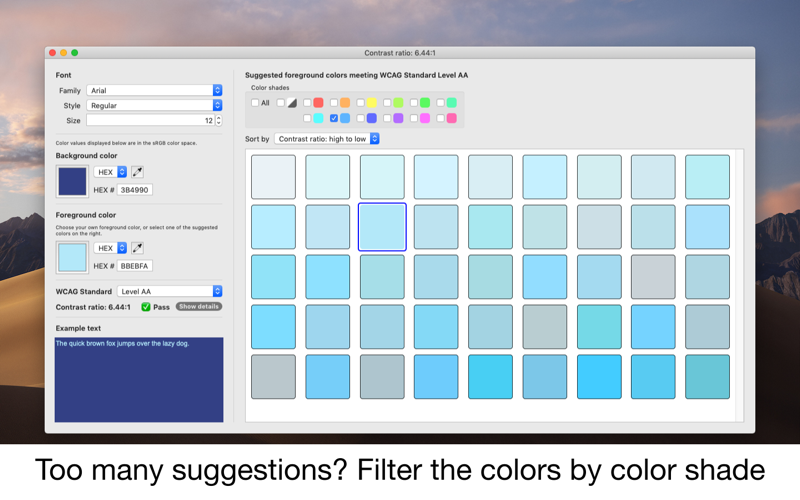Open the WCAG Standard Level AA dropdown
The height and width of the screenshot is (500, 800).
(x=169, y=291)
